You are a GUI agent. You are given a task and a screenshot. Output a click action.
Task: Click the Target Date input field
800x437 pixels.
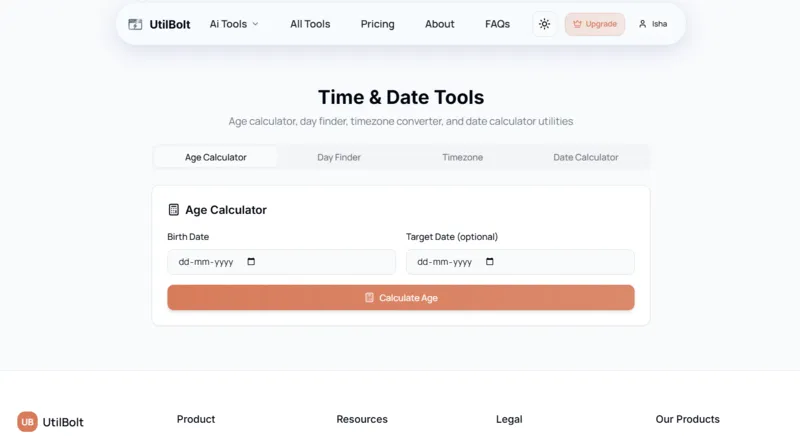(520, 262)
